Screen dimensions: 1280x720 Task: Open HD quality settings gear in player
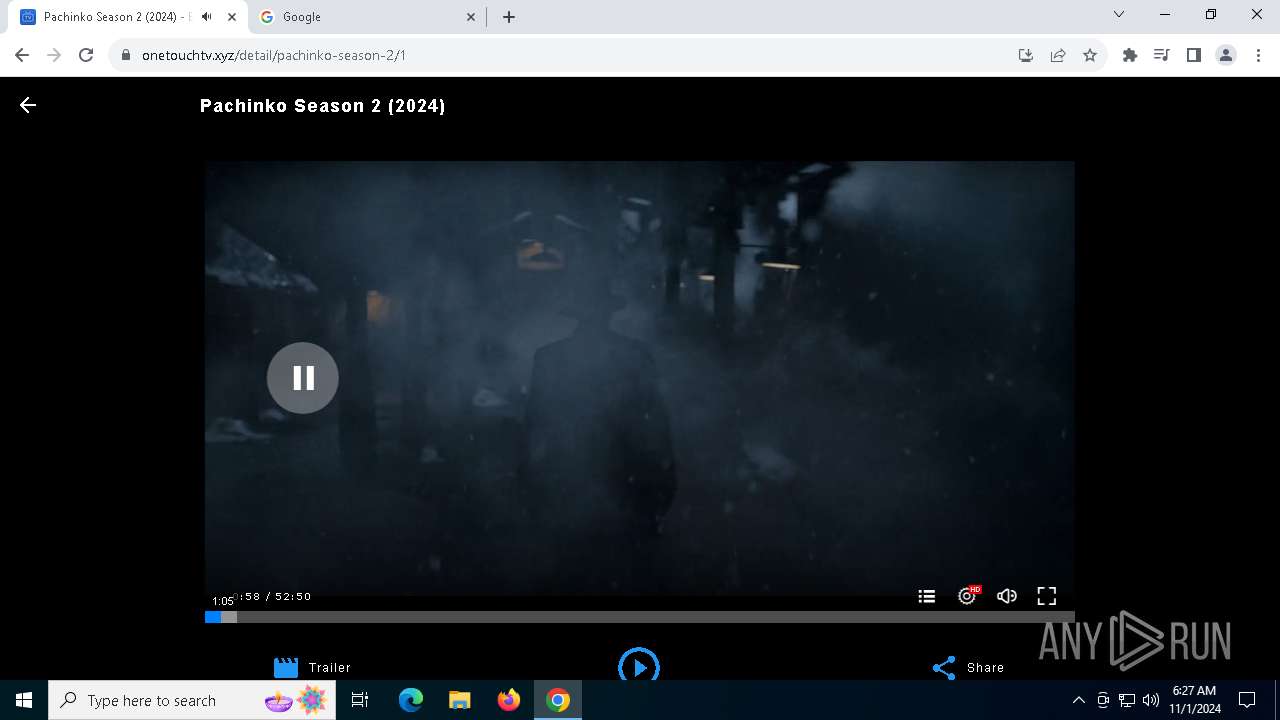[x=967, y=596]
